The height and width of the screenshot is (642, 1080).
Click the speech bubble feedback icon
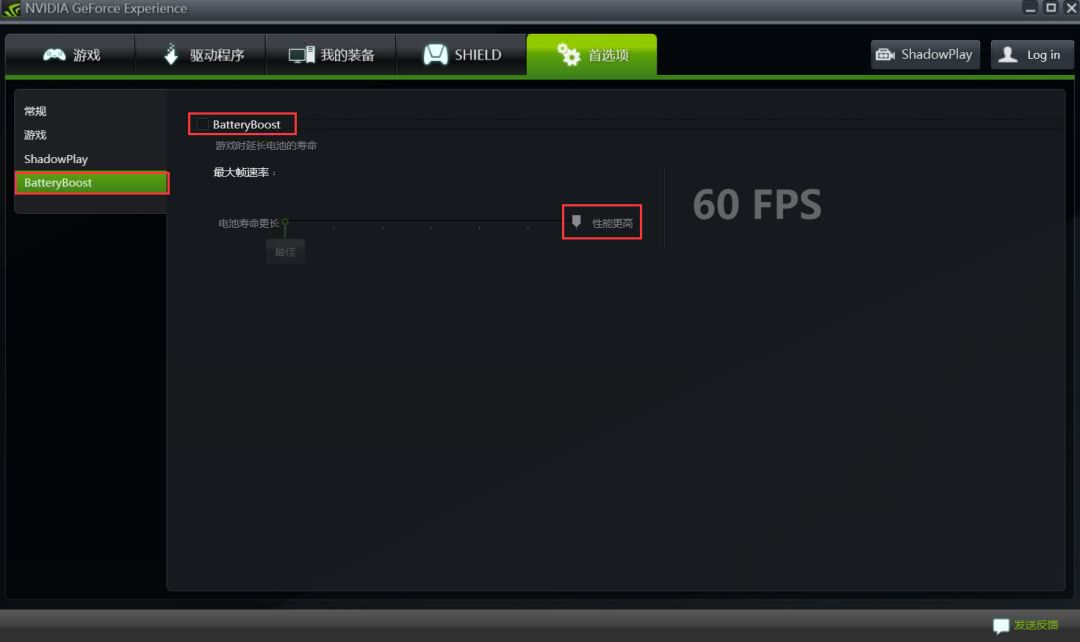pyautogui.click(x=1001, y=625)
